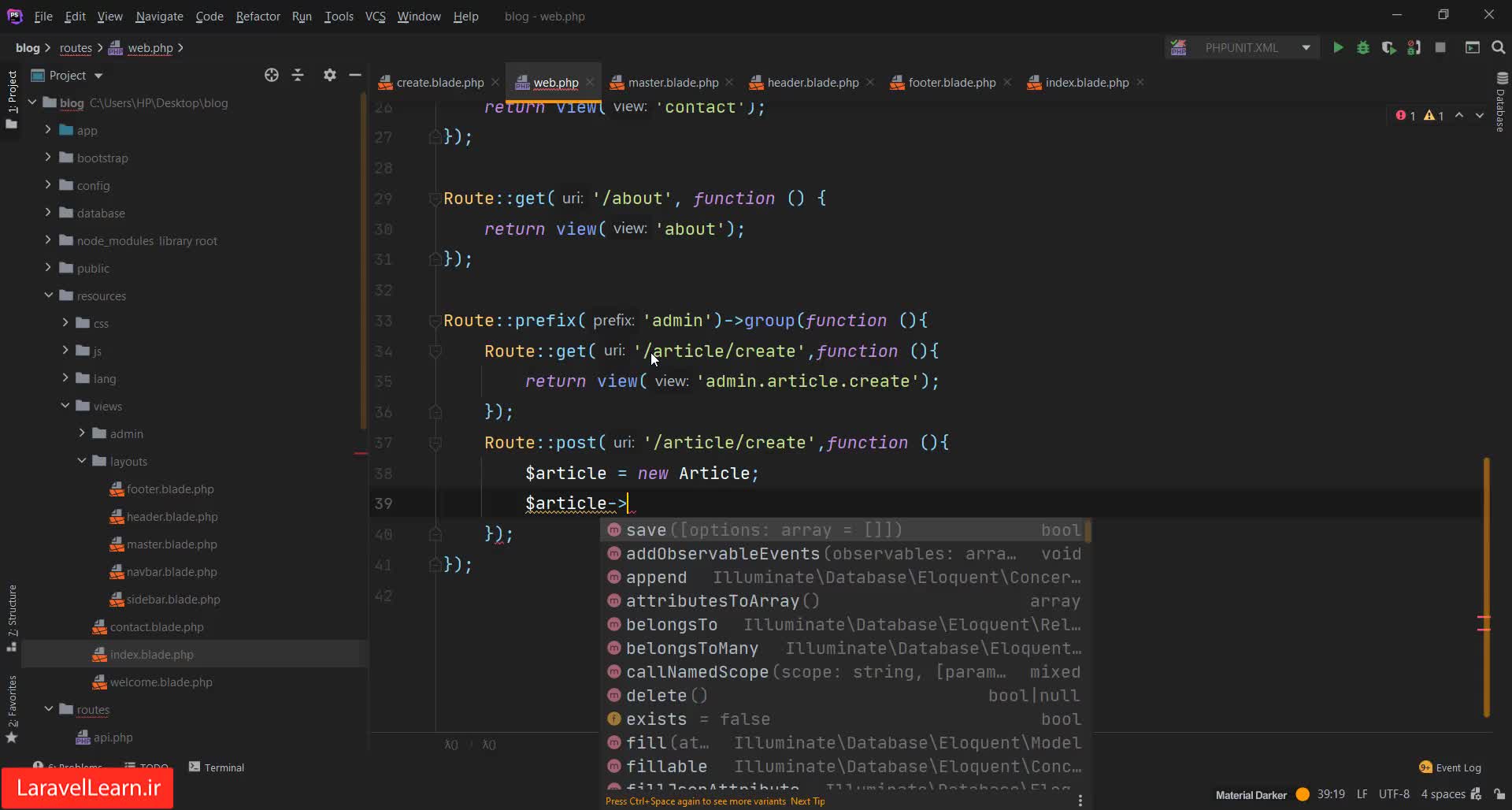Click the Debug bug icon
The width and height of the screenshot is (1512, 810).
1363,48
